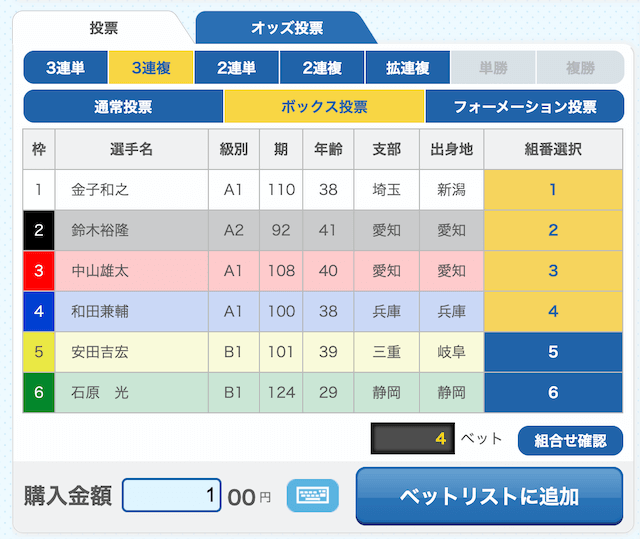Click the disabled 複勝 tab
Image resolution: width=640 pixels, height=539 pixels.
580,67
